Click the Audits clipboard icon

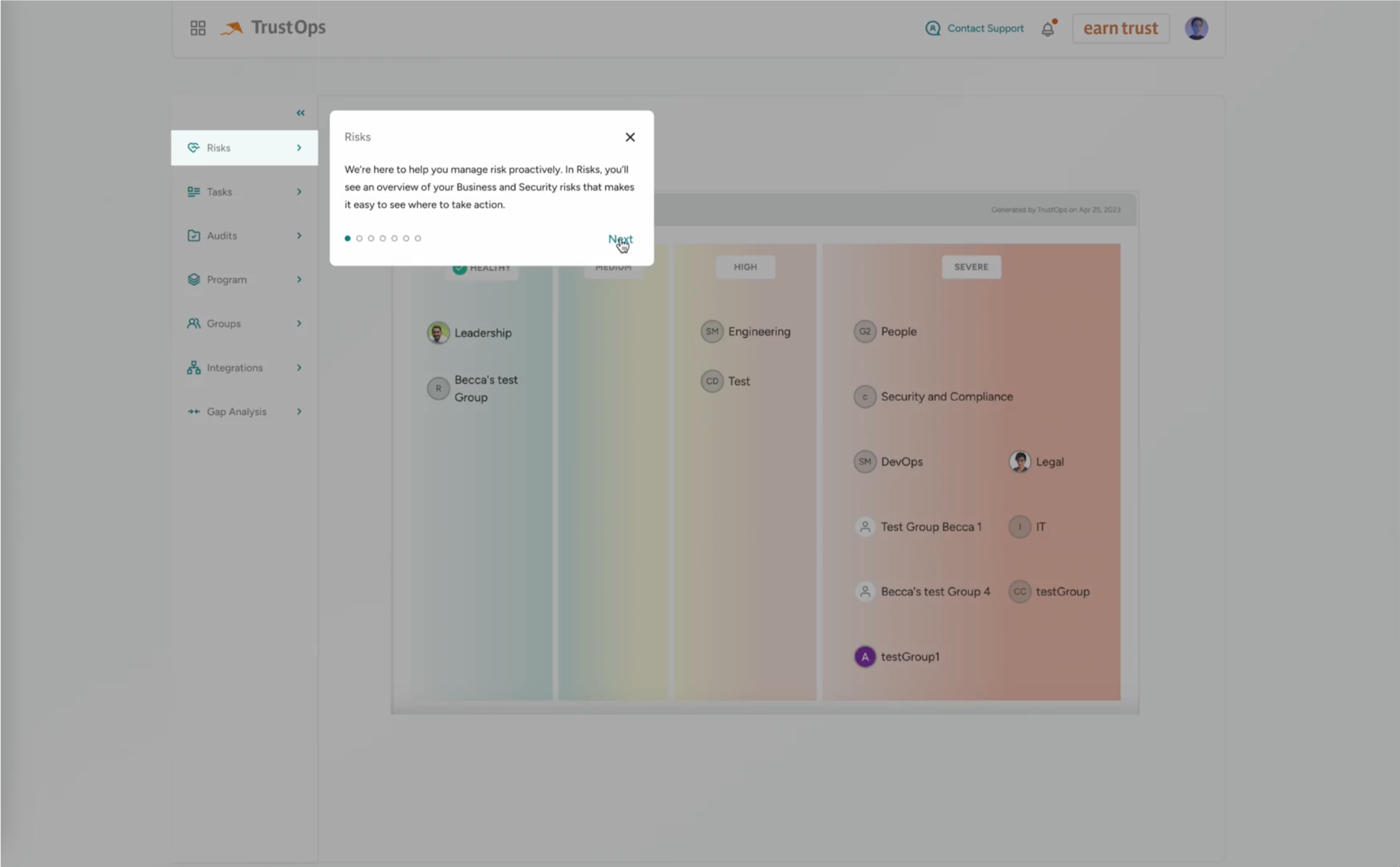click(194, 236)
